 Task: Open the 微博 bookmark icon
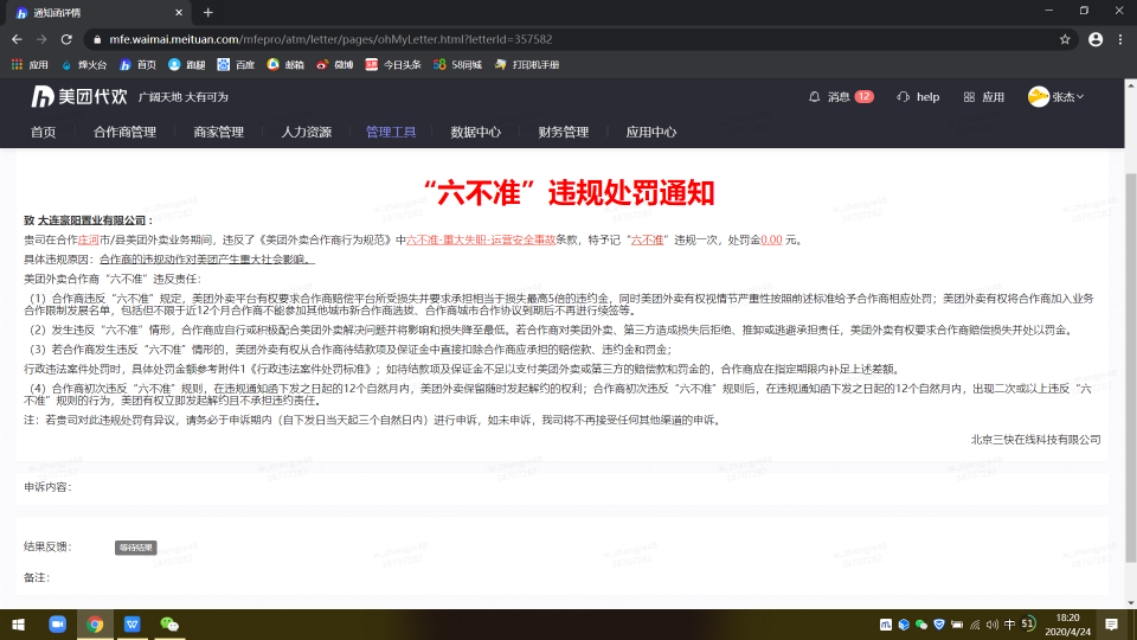point(335,63)
